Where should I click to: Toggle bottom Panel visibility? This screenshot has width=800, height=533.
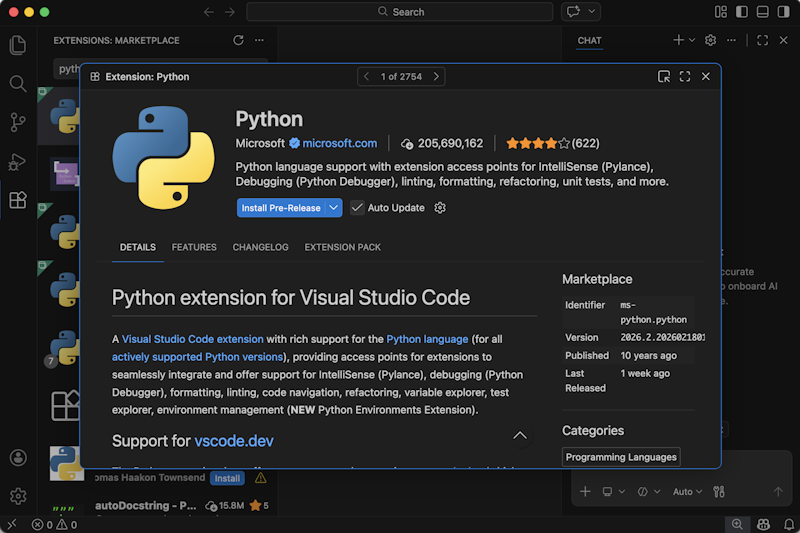[x=763, y=12]
